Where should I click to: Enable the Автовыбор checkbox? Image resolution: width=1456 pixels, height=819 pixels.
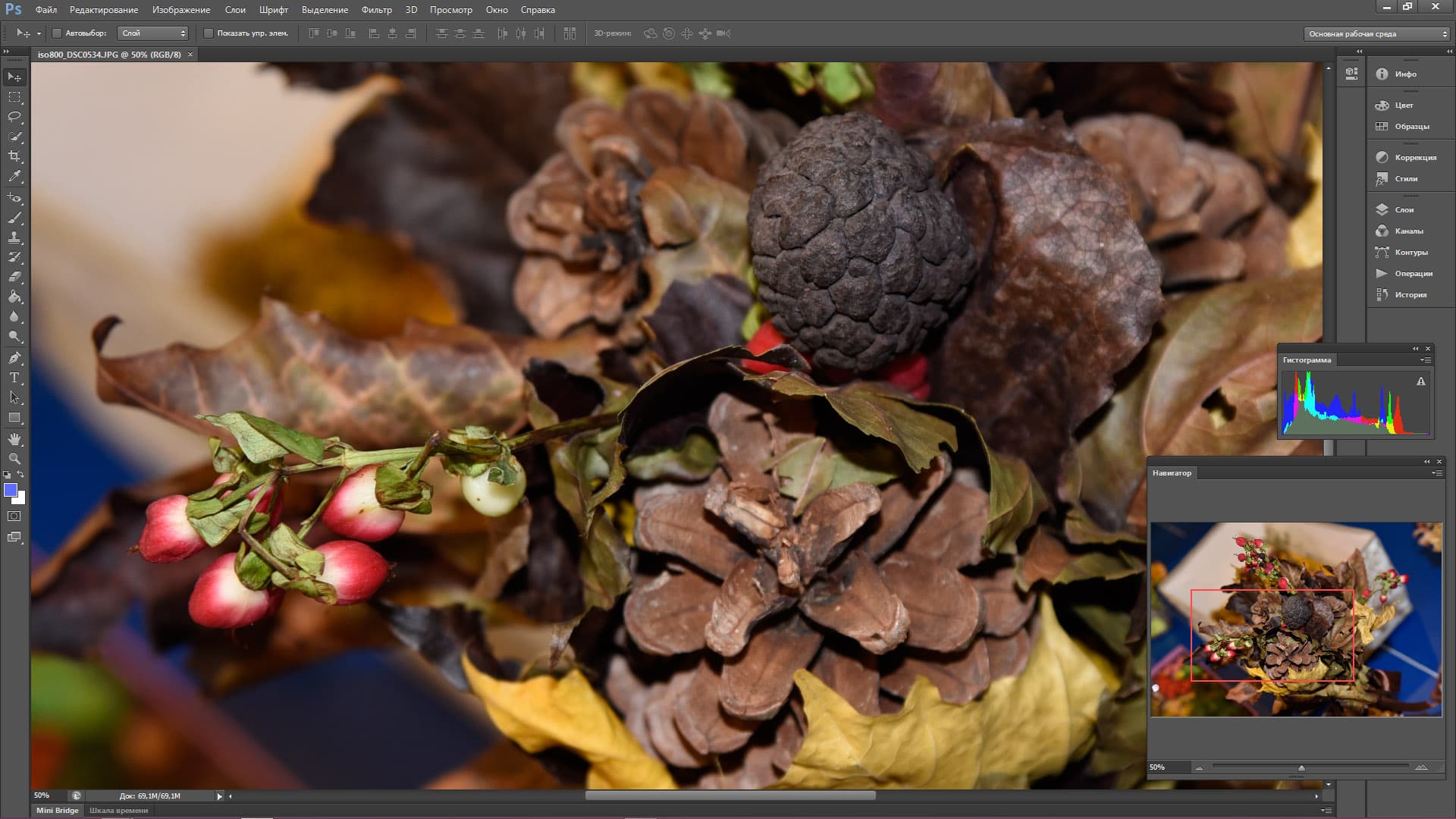pyautogui.click(x=57, y=33)
